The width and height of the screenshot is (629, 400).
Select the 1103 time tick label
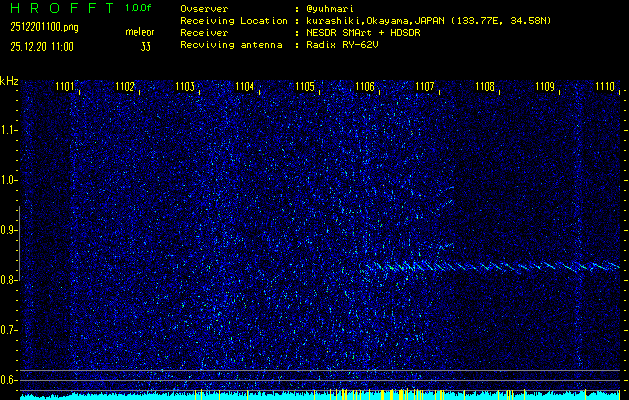pyautogui.click(x=185, y=87)
